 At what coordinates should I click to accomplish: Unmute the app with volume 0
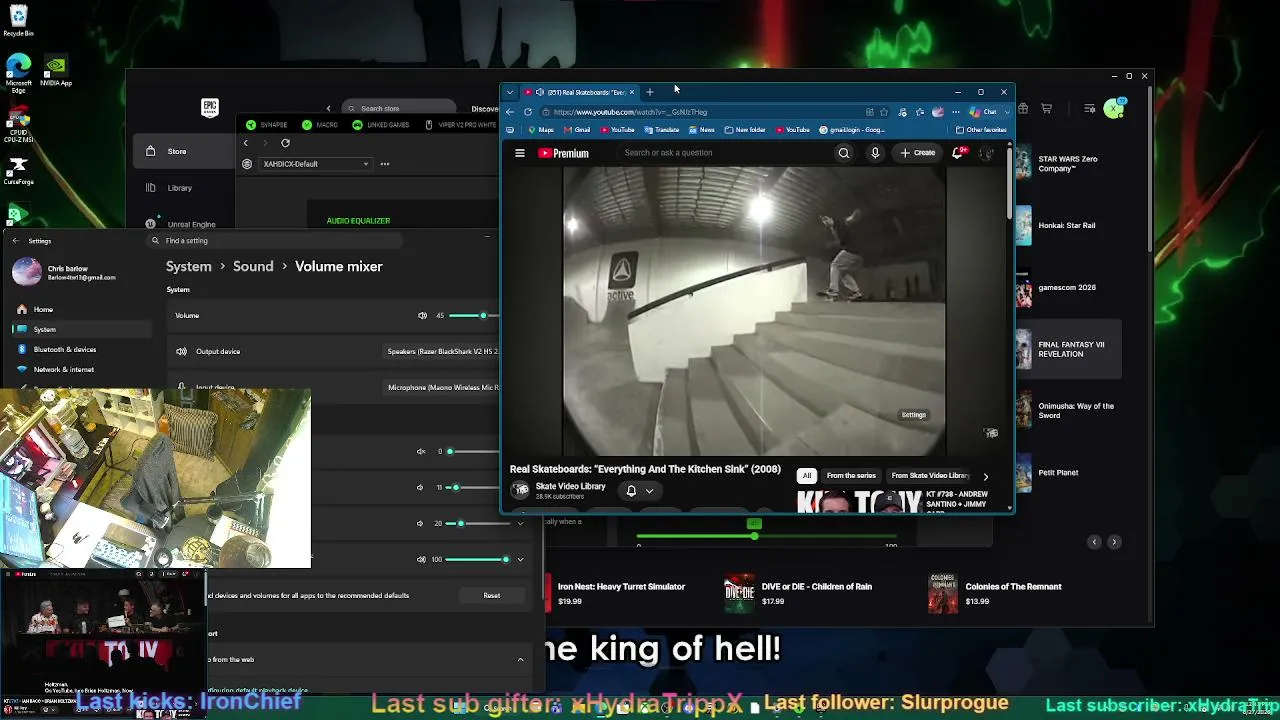(421, 452)
